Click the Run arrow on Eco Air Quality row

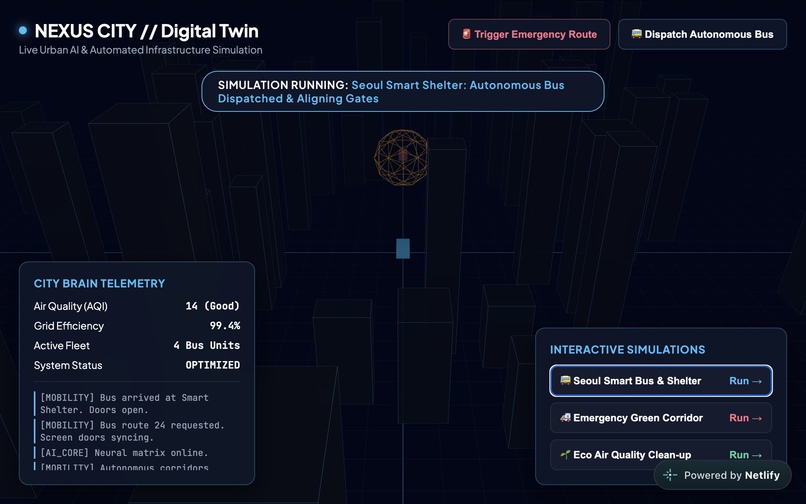pos(745,455)
